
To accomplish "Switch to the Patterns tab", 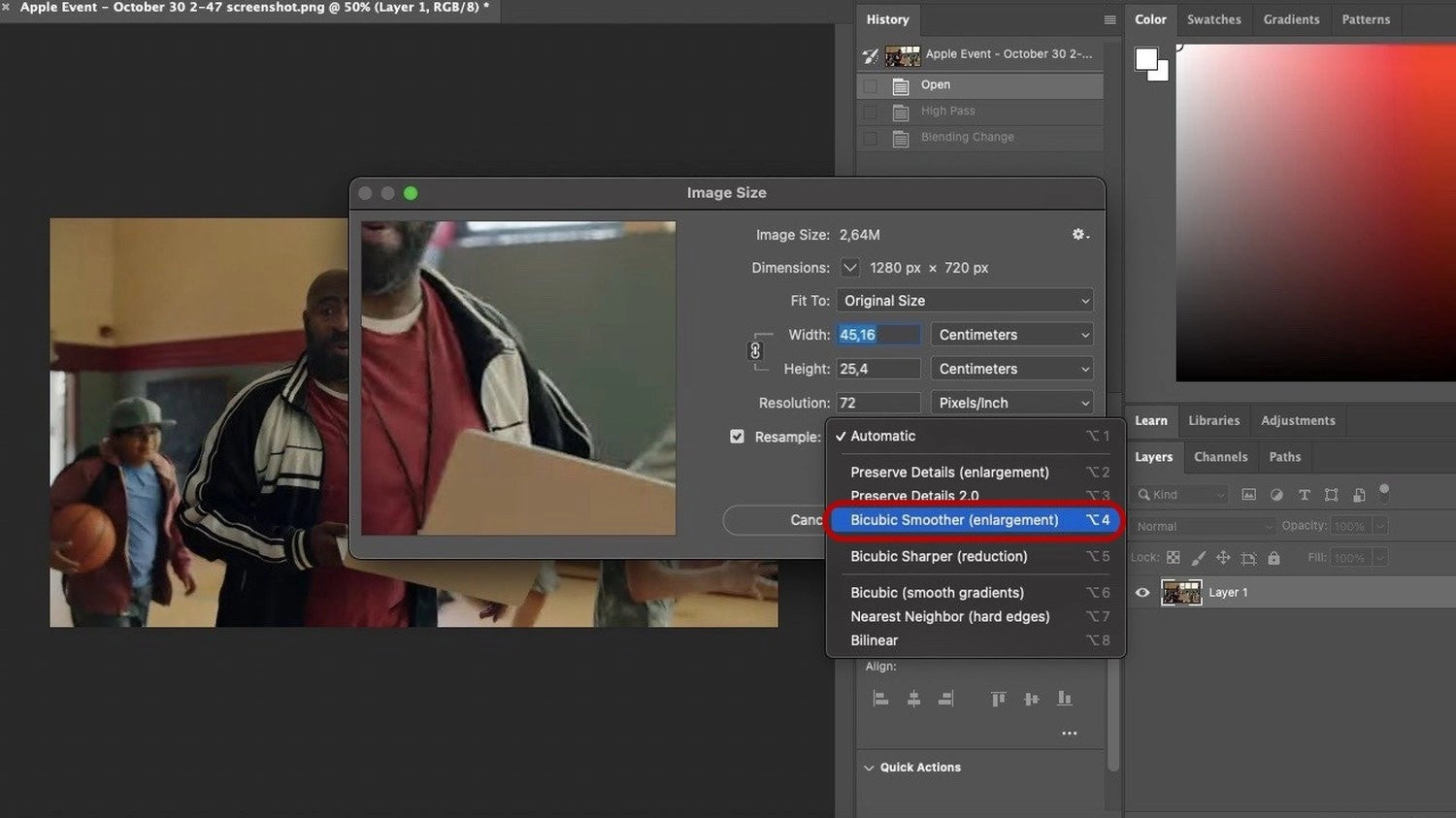I will [1366, 19].
